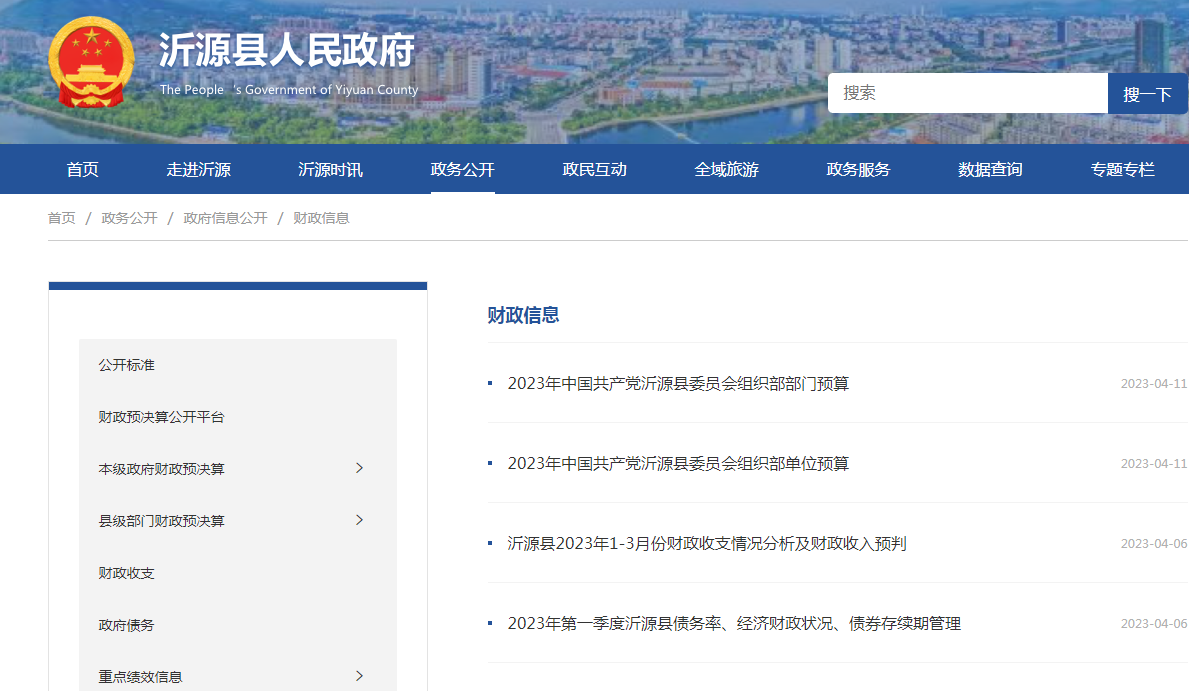The width and height of the screenshot is (1189, 691).
Task: Expand the 县级部门财政预决算 chevron arrow
Action: pos(360,520)
